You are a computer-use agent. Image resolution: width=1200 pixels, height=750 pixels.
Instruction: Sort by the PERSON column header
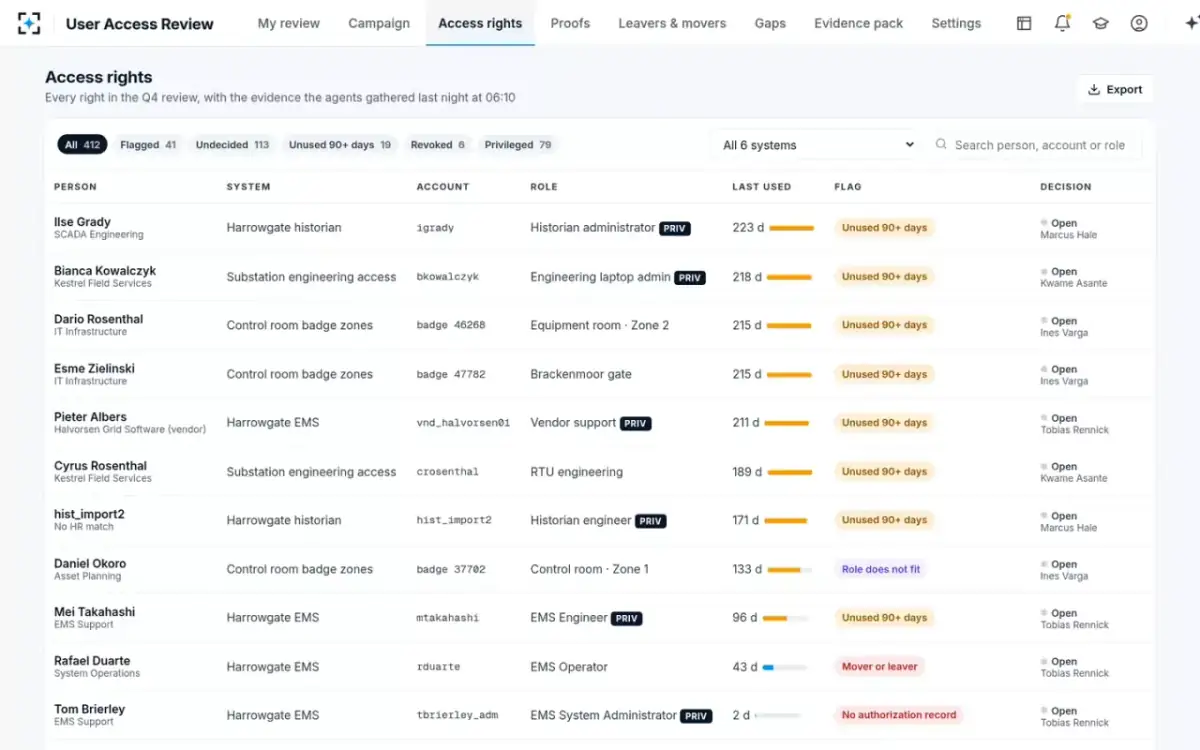tap(75, 187)
